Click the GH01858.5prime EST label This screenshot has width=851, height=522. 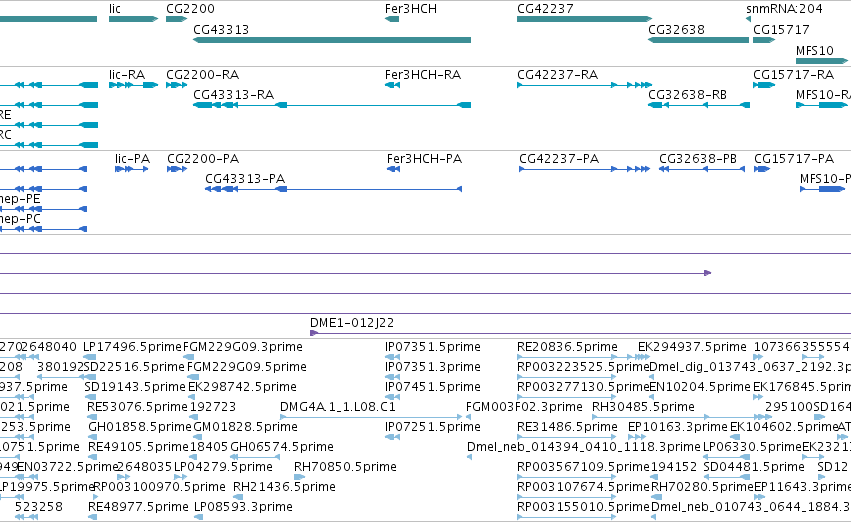point(139,426)
